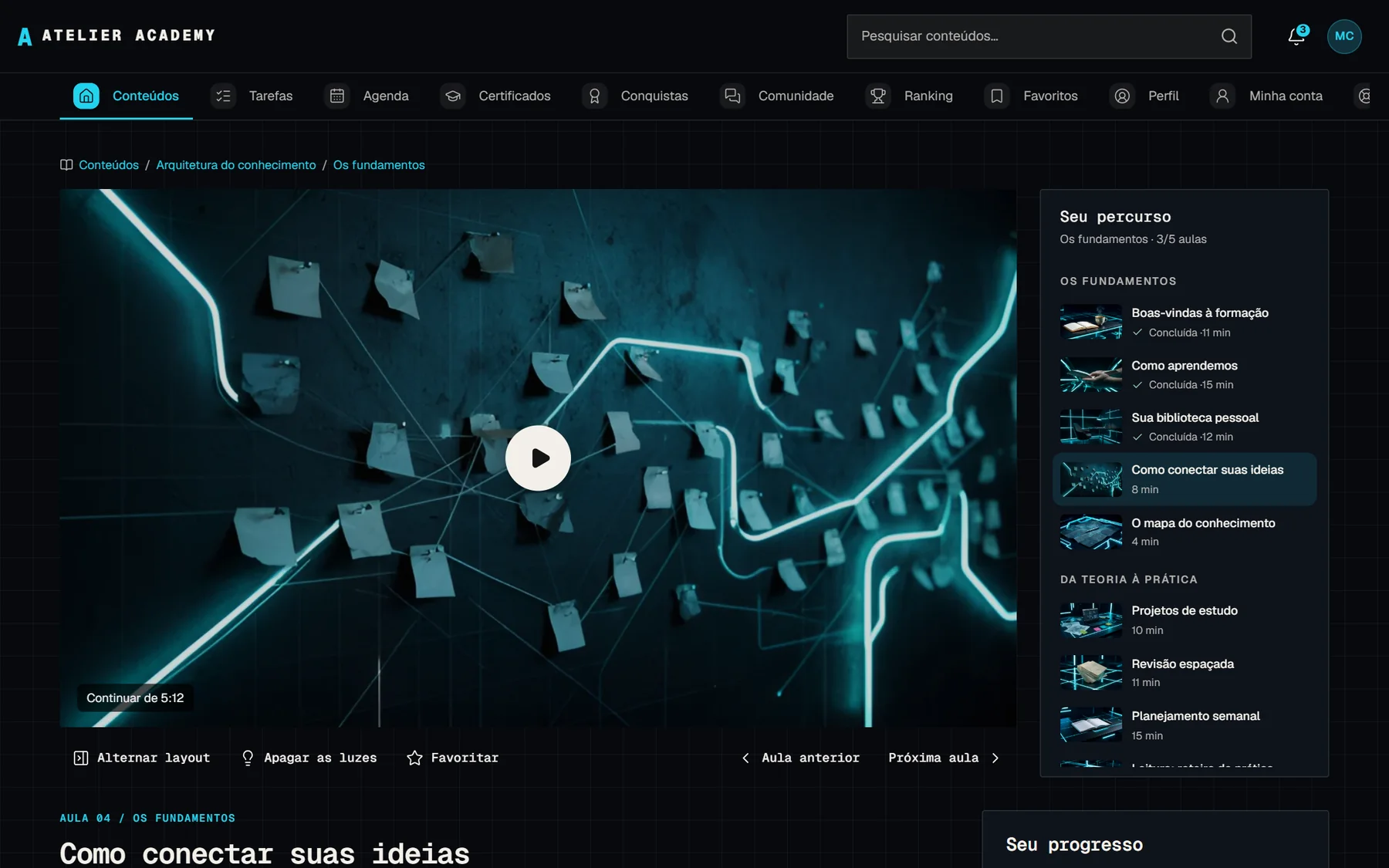The width and height of the screenshot is (1389, 868).
Task: Click the Minha conta user icon
Action: tap(1223, 96)
